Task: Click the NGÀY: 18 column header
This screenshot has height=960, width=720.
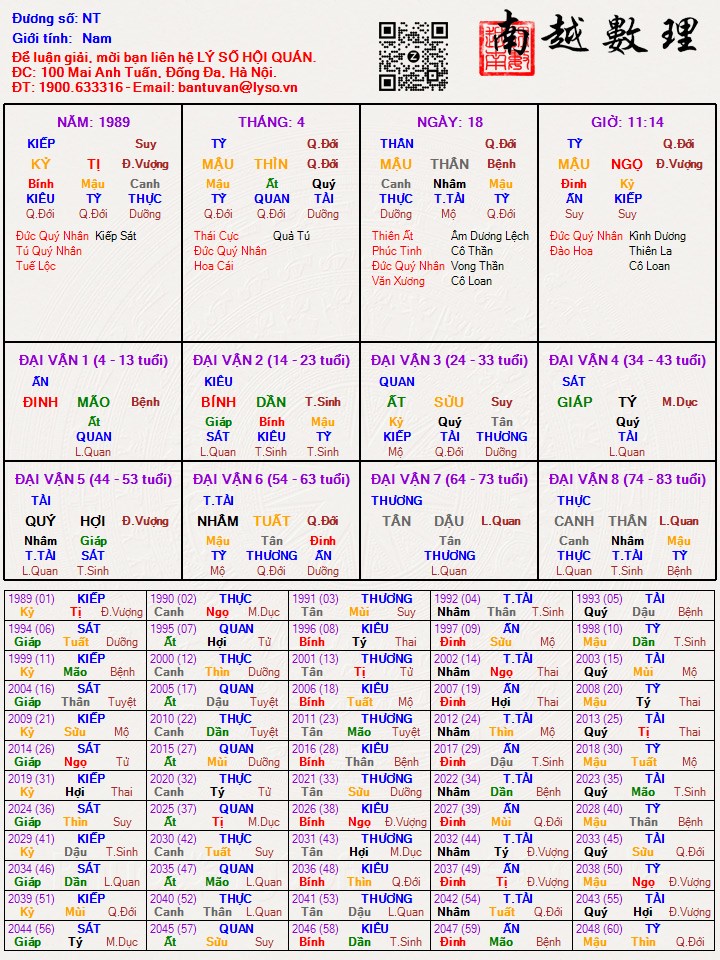Action: click(449, 122)
